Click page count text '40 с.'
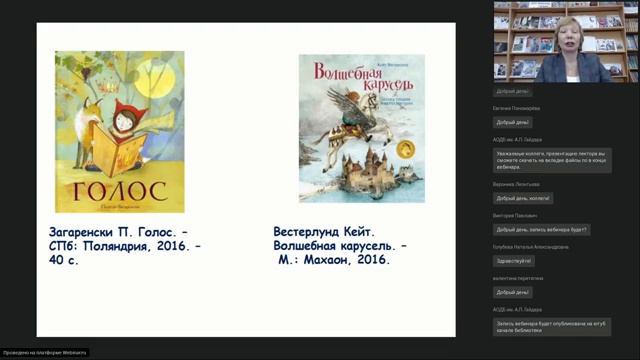640x360 pixels. 64,260
